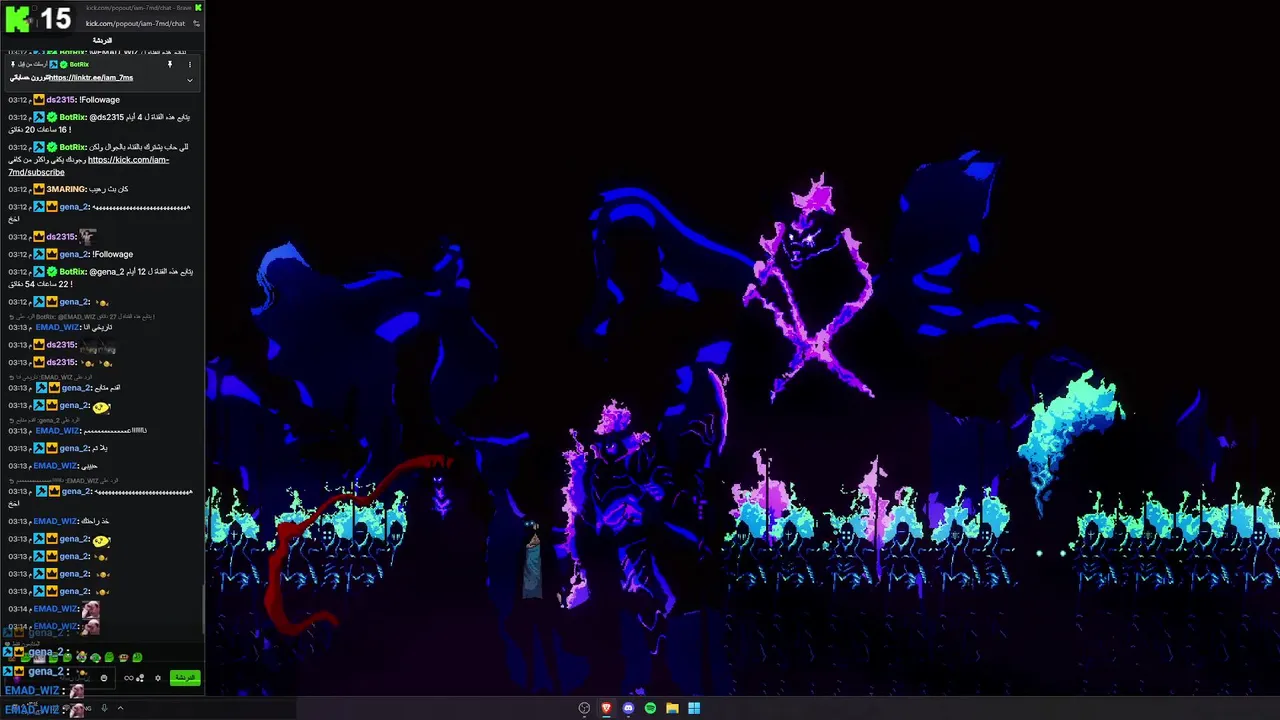Click the Arabic chat header title

coord(102,41)
